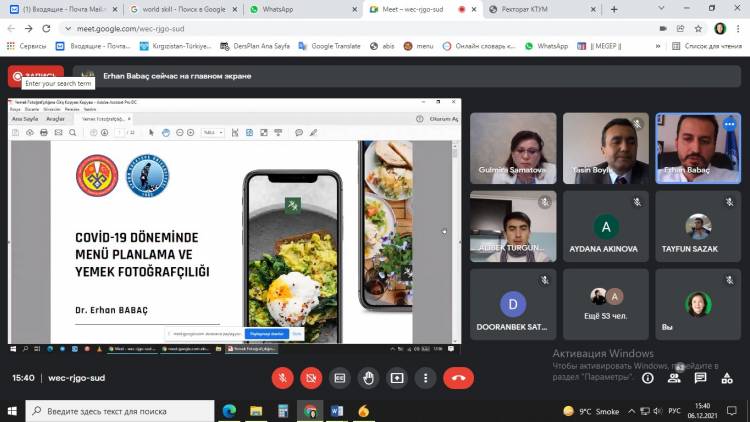
Task: Show the participants panel
Action: click(674, 378)
